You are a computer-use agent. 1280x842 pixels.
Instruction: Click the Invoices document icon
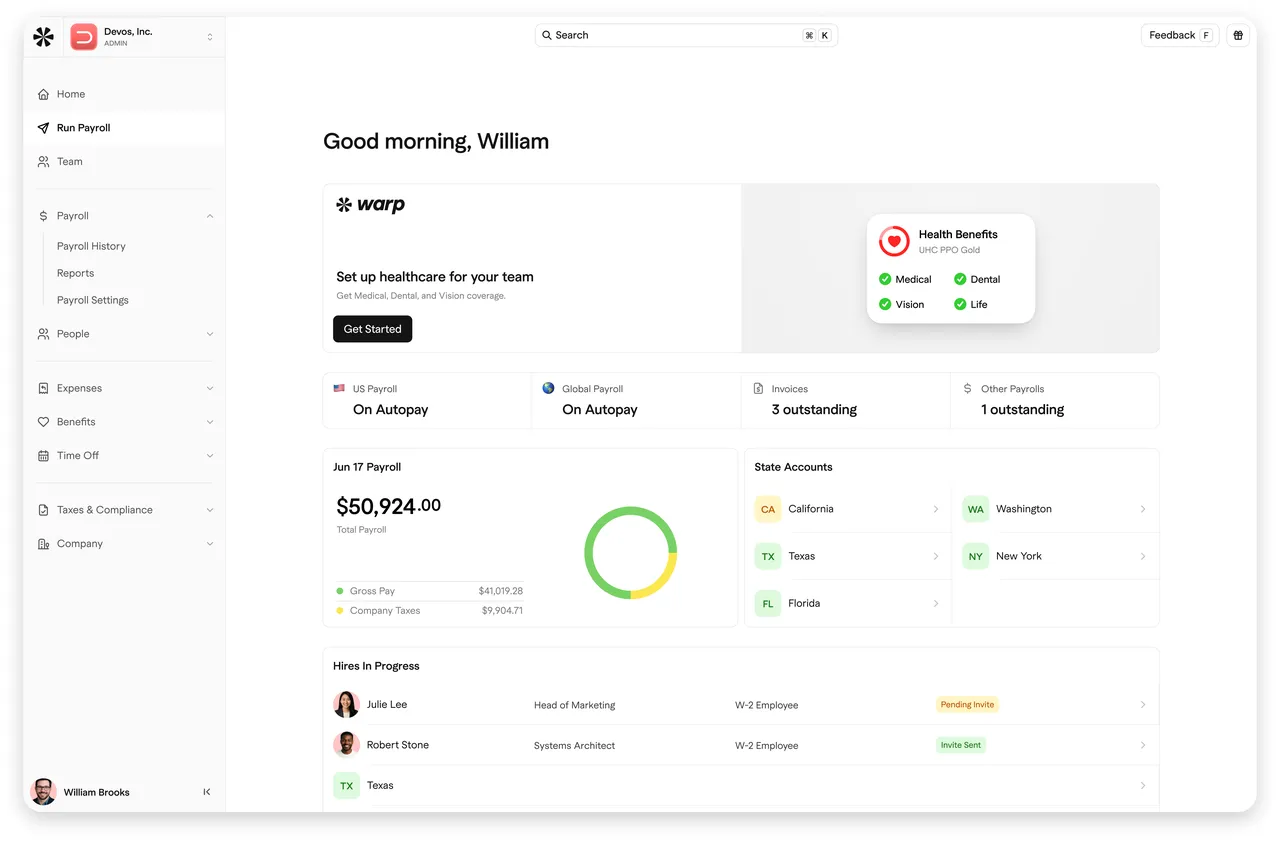pyautogui.click(x=758, y=388)
